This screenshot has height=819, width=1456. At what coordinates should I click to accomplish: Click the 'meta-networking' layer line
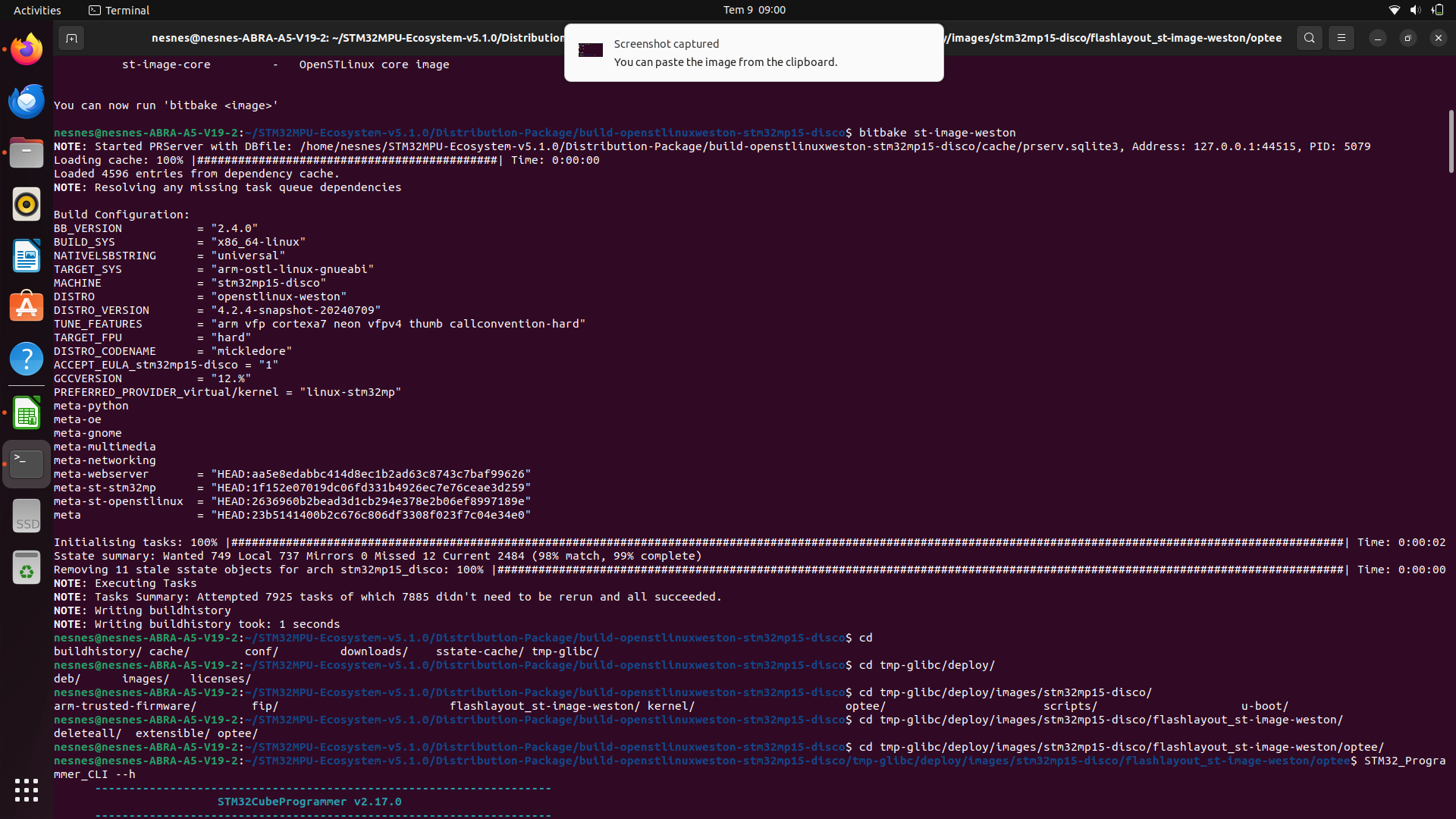(x=105, y=460)
